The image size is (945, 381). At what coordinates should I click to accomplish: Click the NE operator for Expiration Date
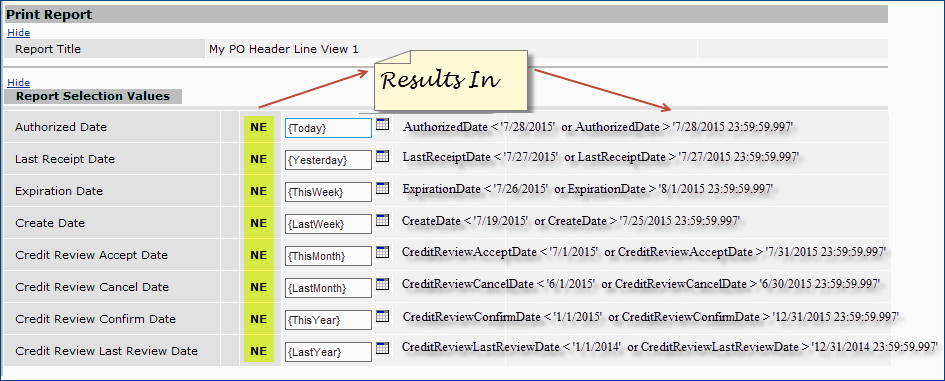click(259, 191)
